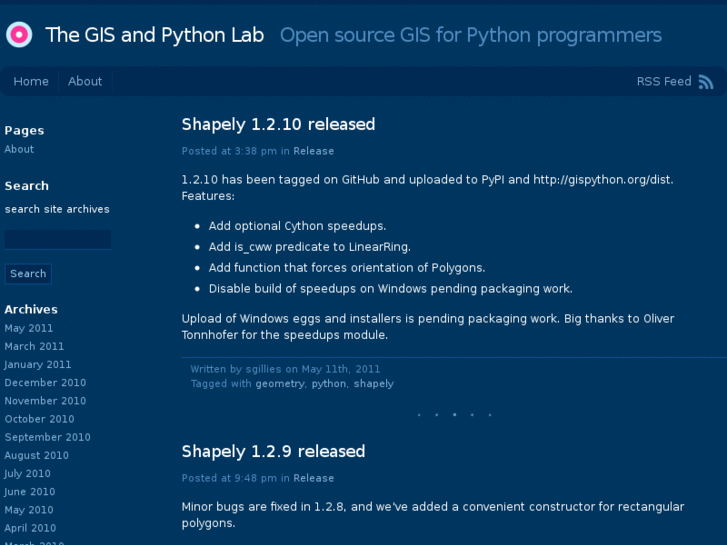Click The GIS and Python Lab title
The height and width of the screenshot is (545, 727).
pyautogui.click(x=155, y=36)
